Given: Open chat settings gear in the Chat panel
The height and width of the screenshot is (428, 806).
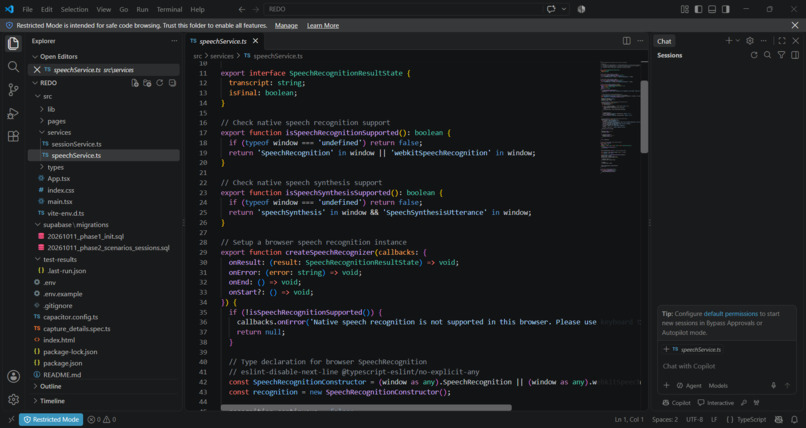Looking at the screenshot, I should click(x=749, y=41).
